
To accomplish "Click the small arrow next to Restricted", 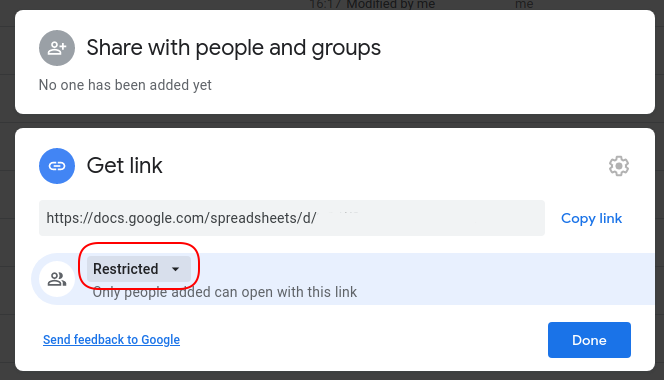I will (175, 269).
